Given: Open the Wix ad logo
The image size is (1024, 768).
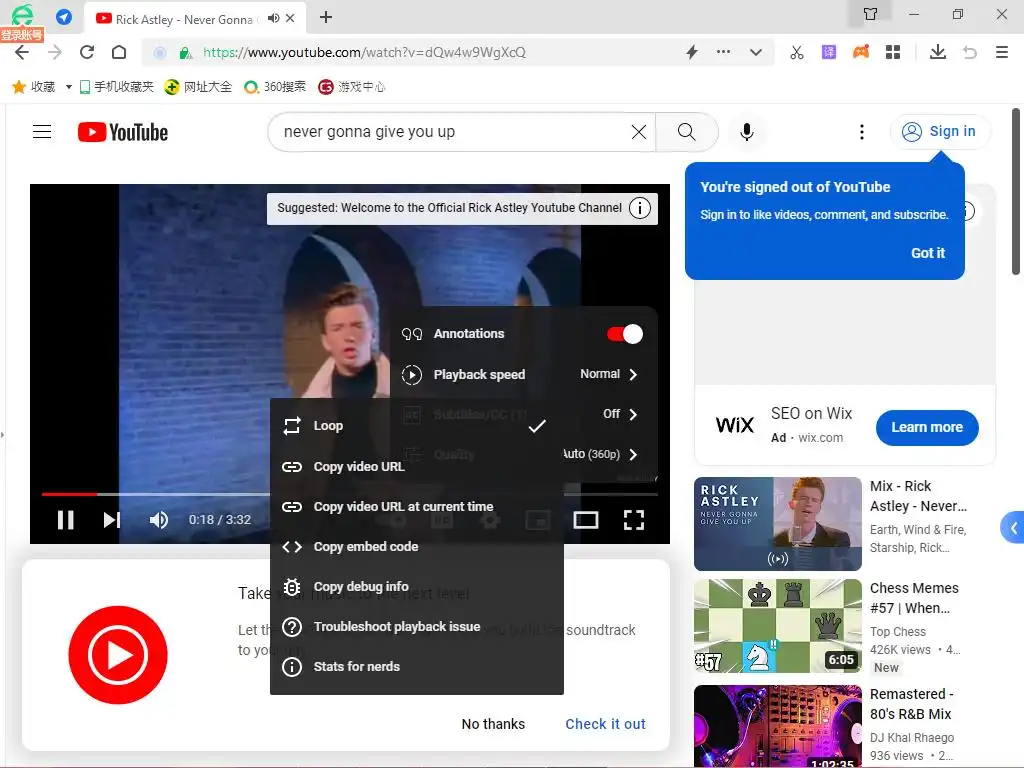Looking at the screenshot, I should point(735,426).
